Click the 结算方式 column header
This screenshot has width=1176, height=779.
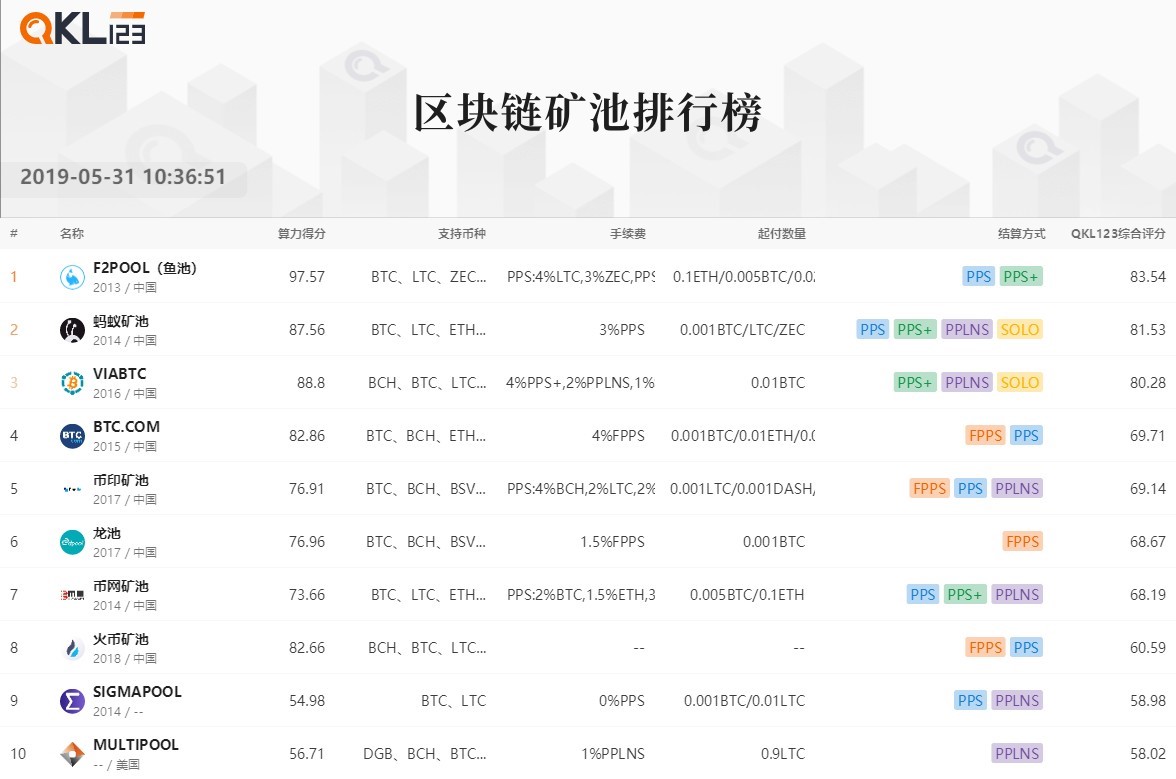pos(1022,233)
